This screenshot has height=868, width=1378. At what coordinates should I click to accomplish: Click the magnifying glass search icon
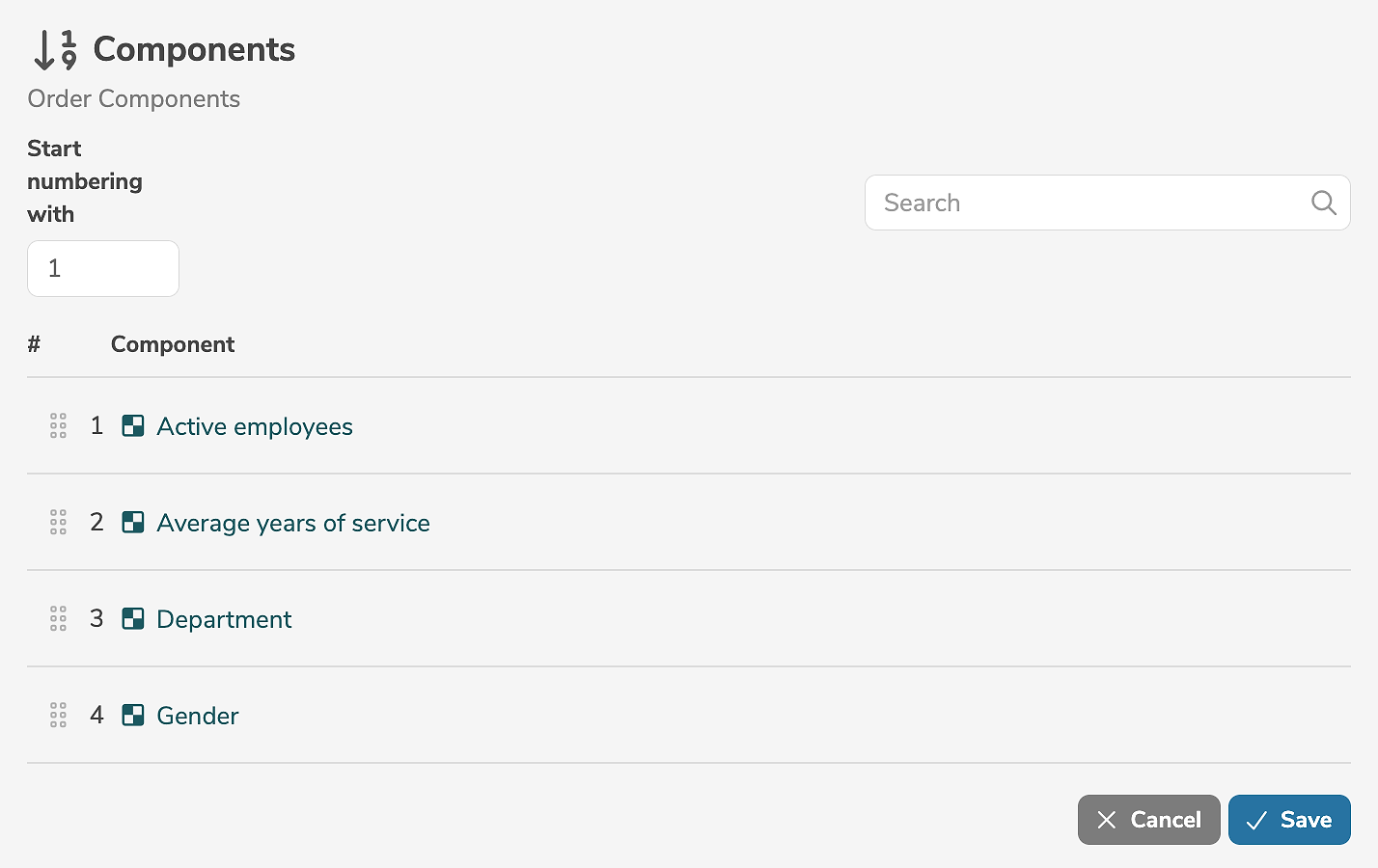[1323, 203]
